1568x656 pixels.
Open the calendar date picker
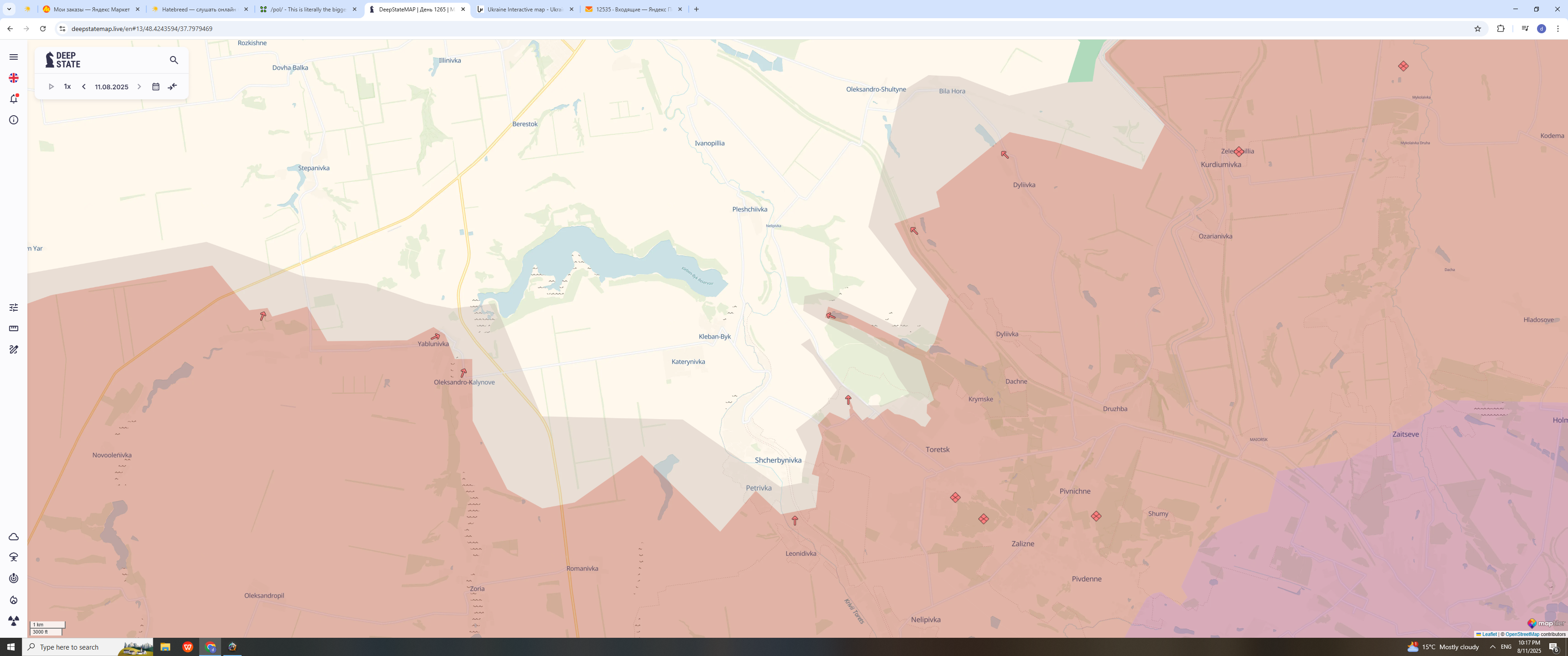pyautogui.click(x=156, y=87)
